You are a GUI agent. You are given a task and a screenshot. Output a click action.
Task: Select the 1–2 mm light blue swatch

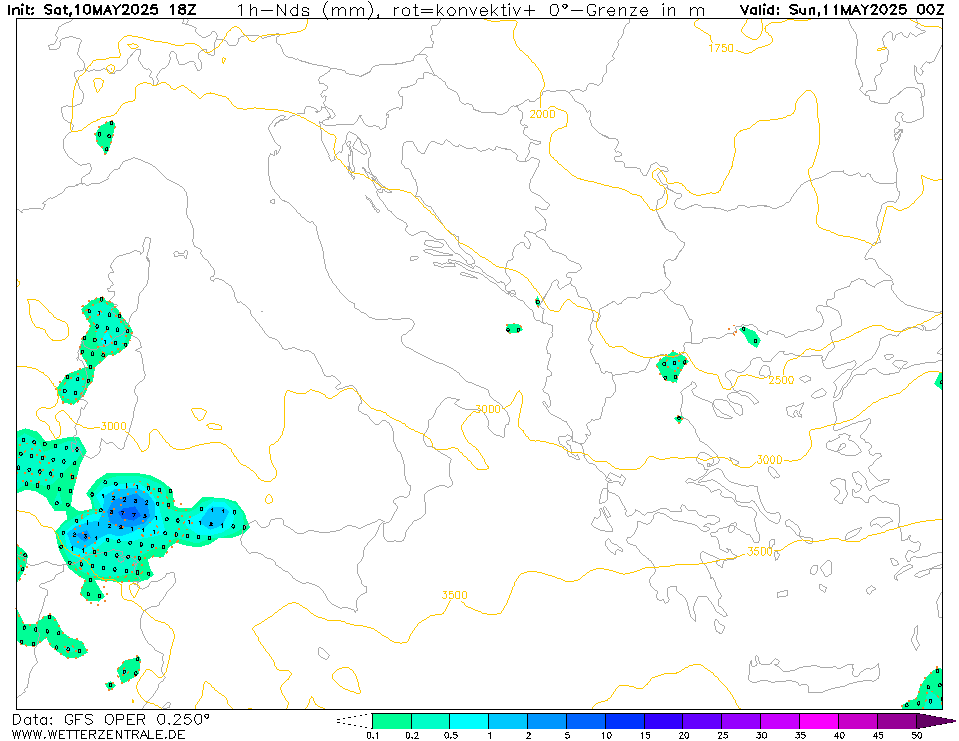[508, 721]
